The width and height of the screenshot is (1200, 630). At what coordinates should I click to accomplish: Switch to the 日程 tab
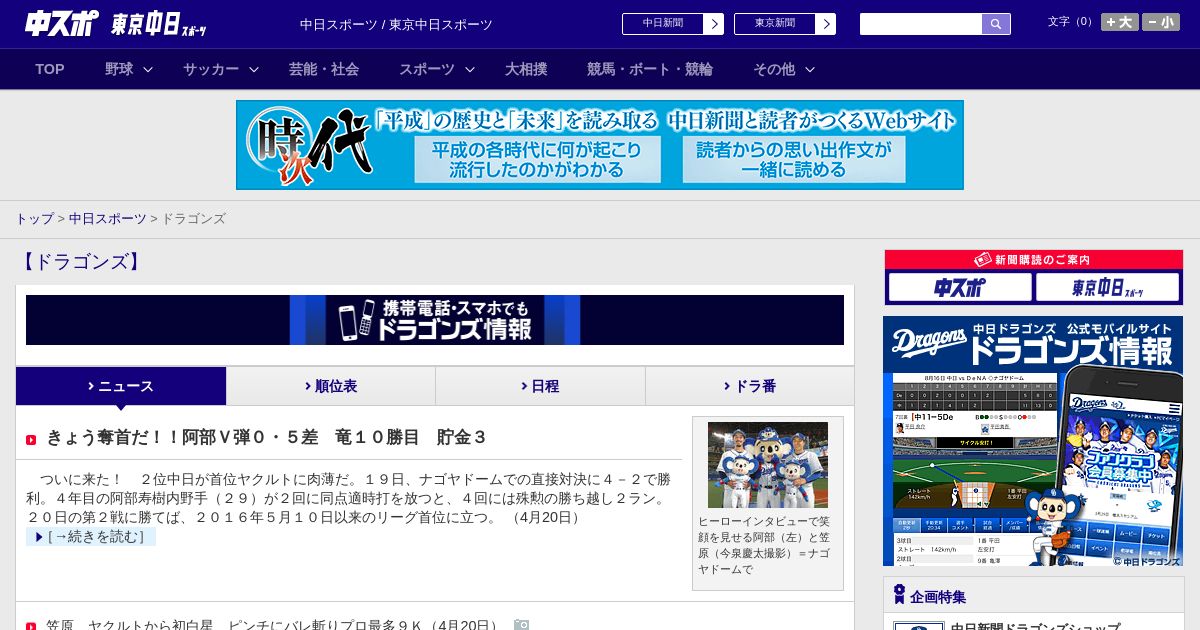(x=540, y=386)
